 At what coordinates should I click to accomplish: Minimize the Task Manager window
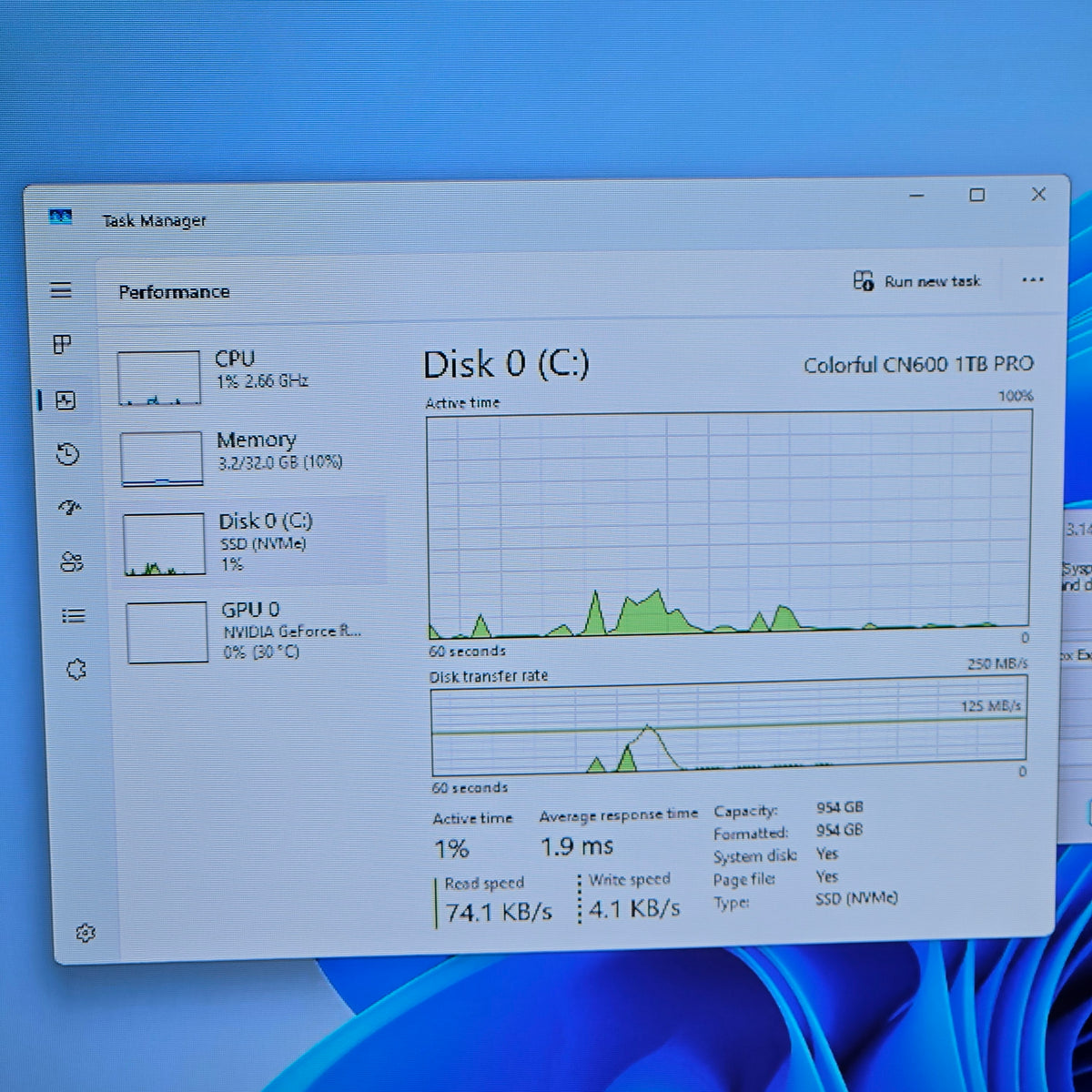pos(916,196)
